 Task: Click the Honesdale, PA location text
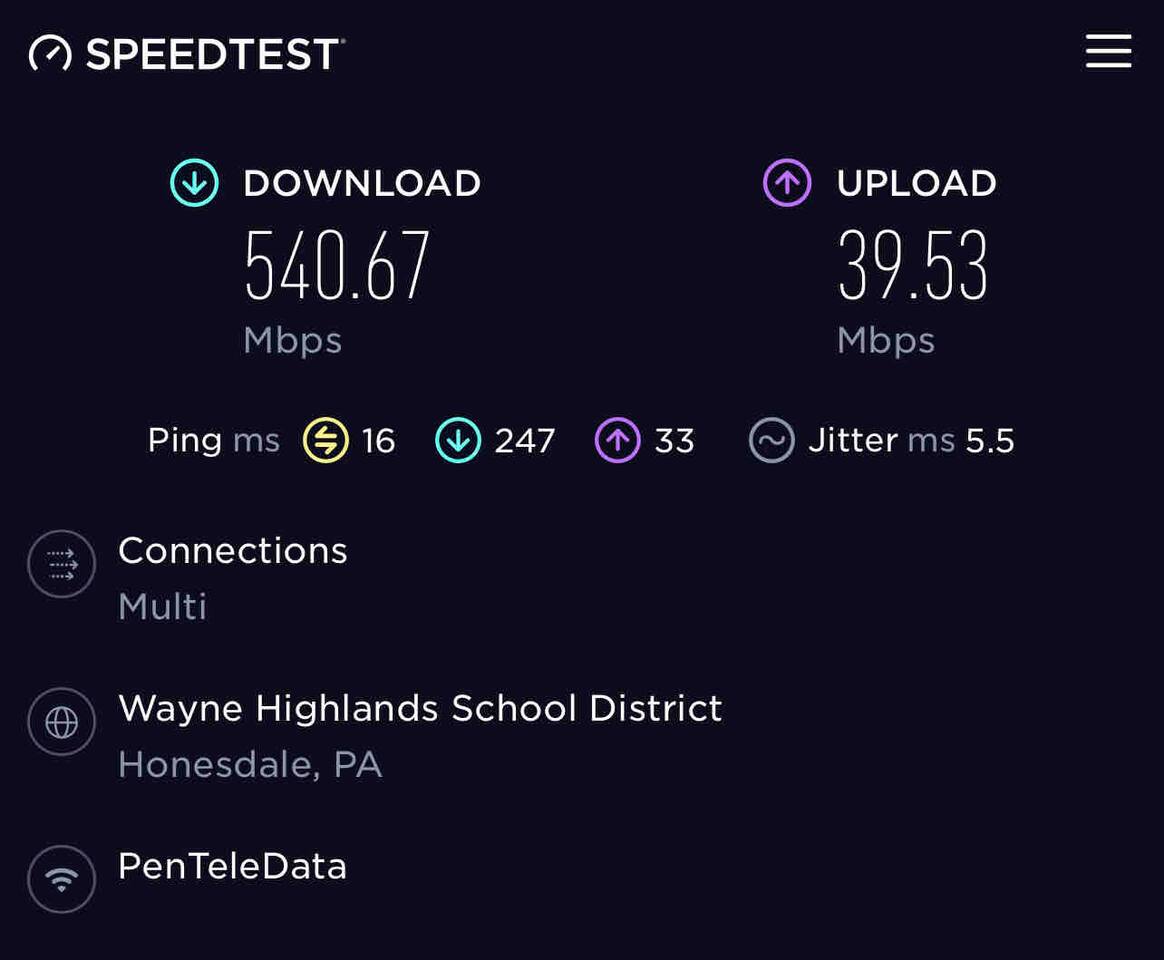click(250, 765)
